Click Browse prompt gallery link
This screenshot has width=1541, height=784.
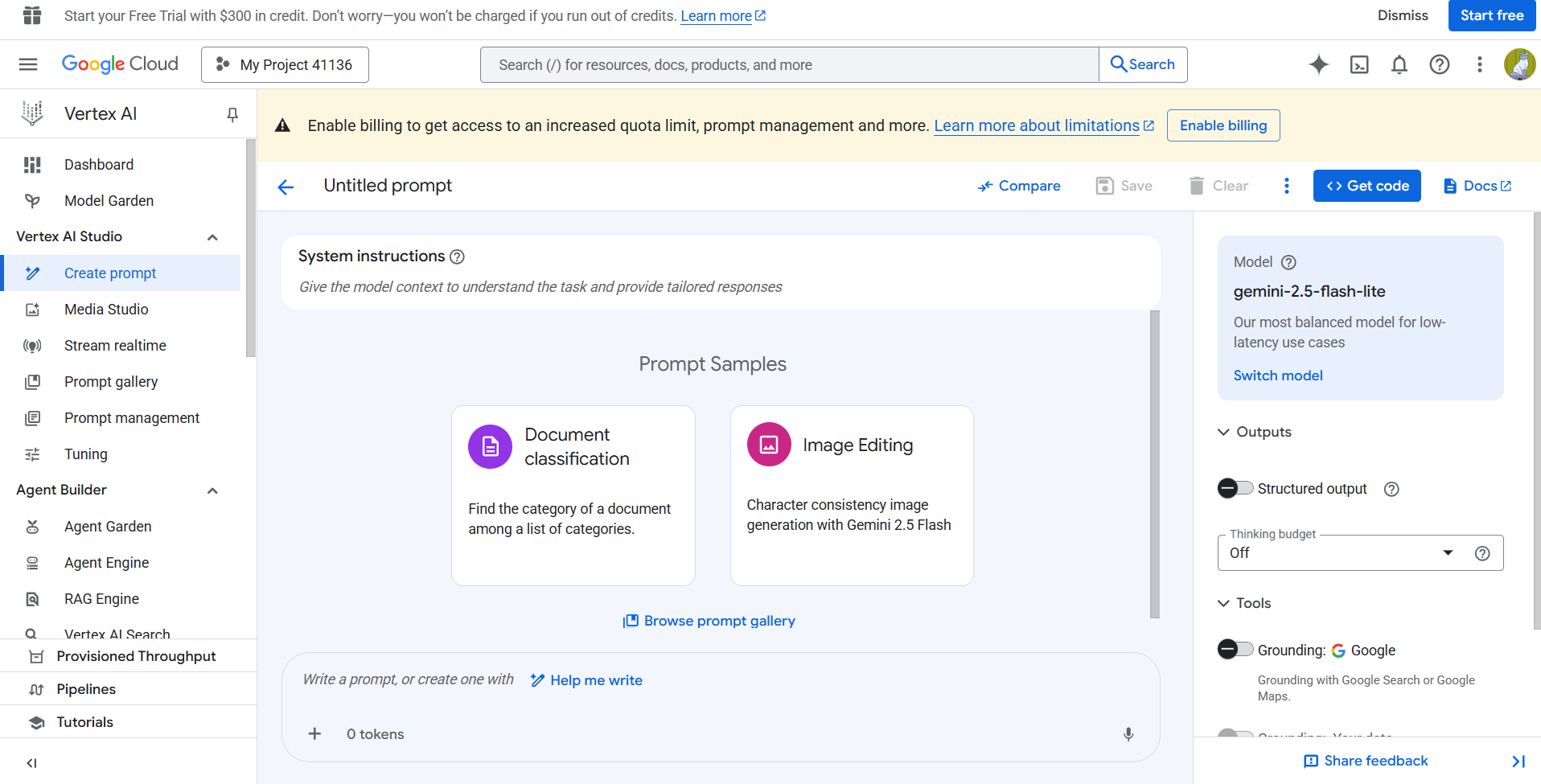[709, 621]
